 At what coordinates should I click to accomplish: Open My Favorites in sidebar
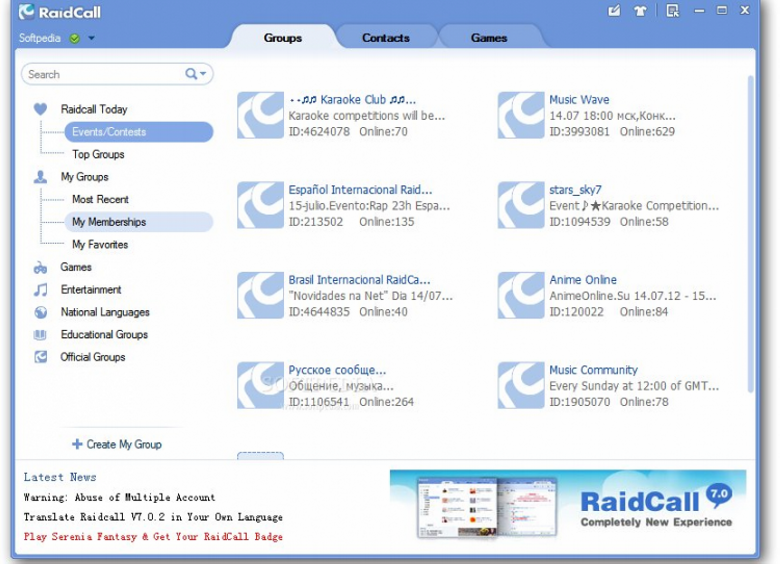(x=100, y=244)
